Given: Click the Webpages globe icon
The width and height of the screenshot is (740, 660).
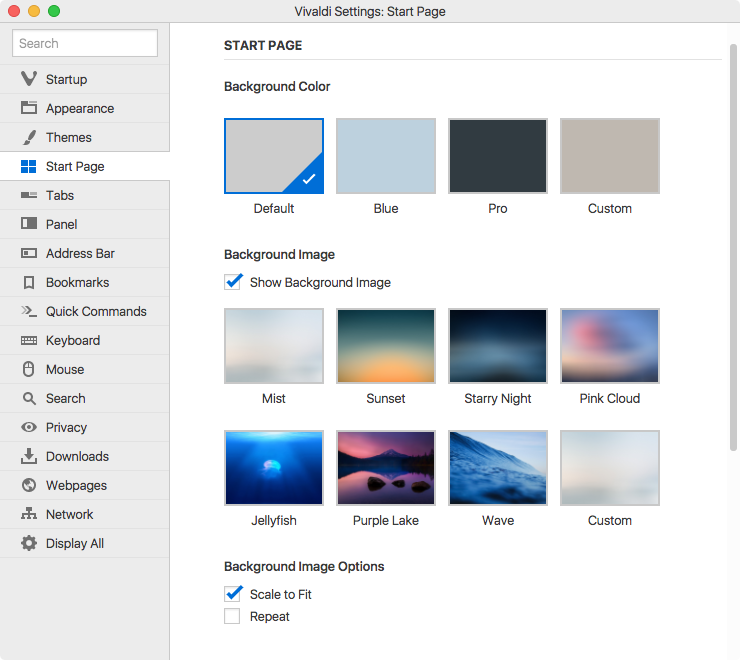Looking at the screenshot, I should tap(29, 485).
